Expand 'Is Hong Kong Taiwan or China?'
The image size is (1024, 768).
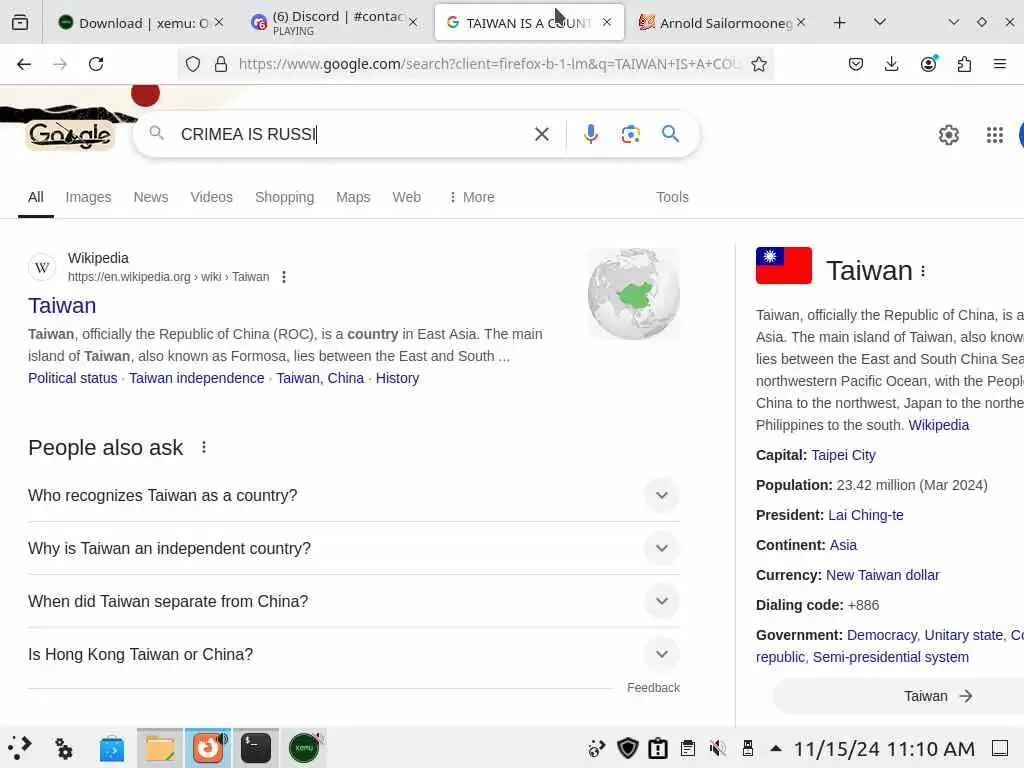(353, 654)
